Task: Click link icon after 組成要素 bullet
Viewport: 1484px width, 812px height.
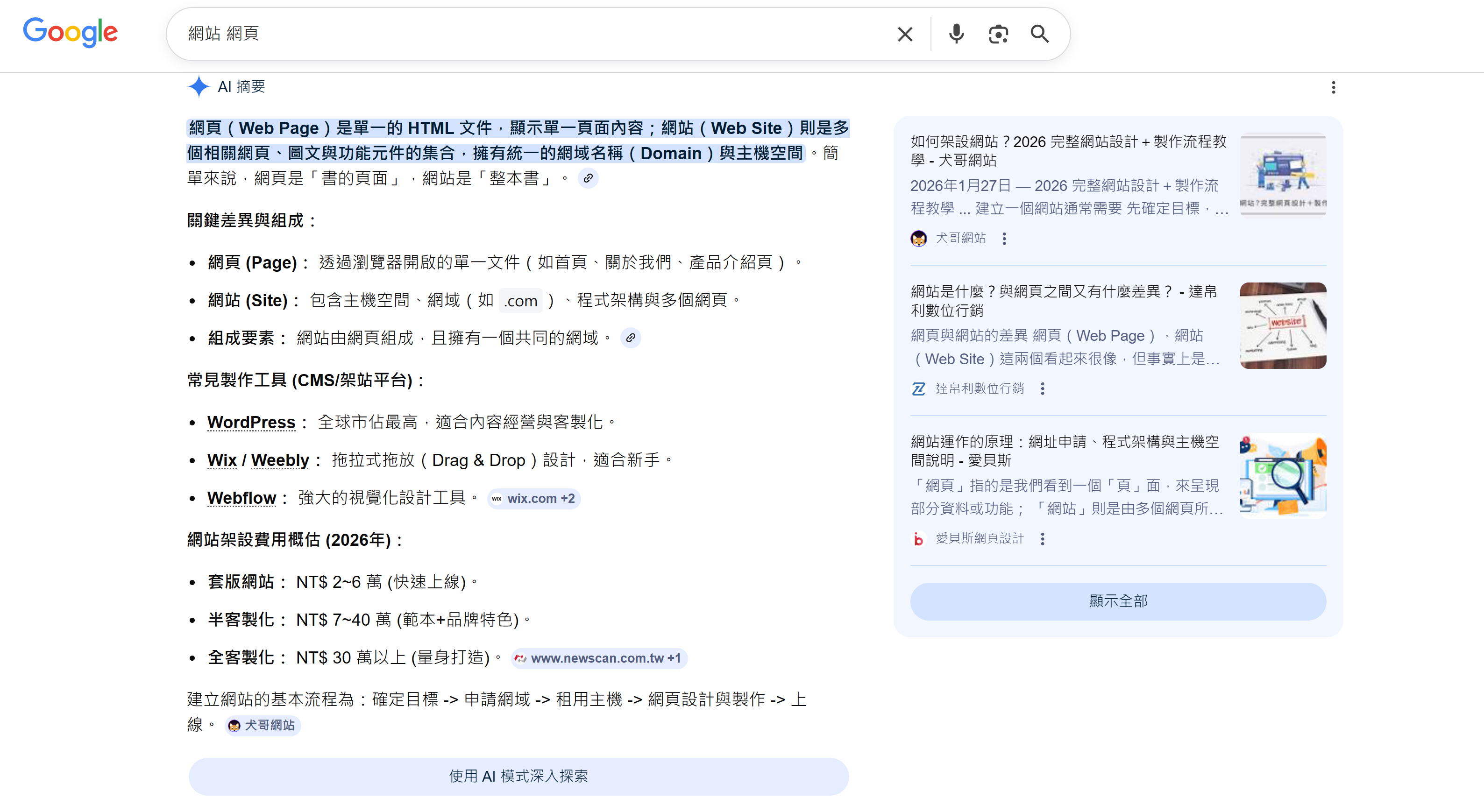Action: click(630, 338)
